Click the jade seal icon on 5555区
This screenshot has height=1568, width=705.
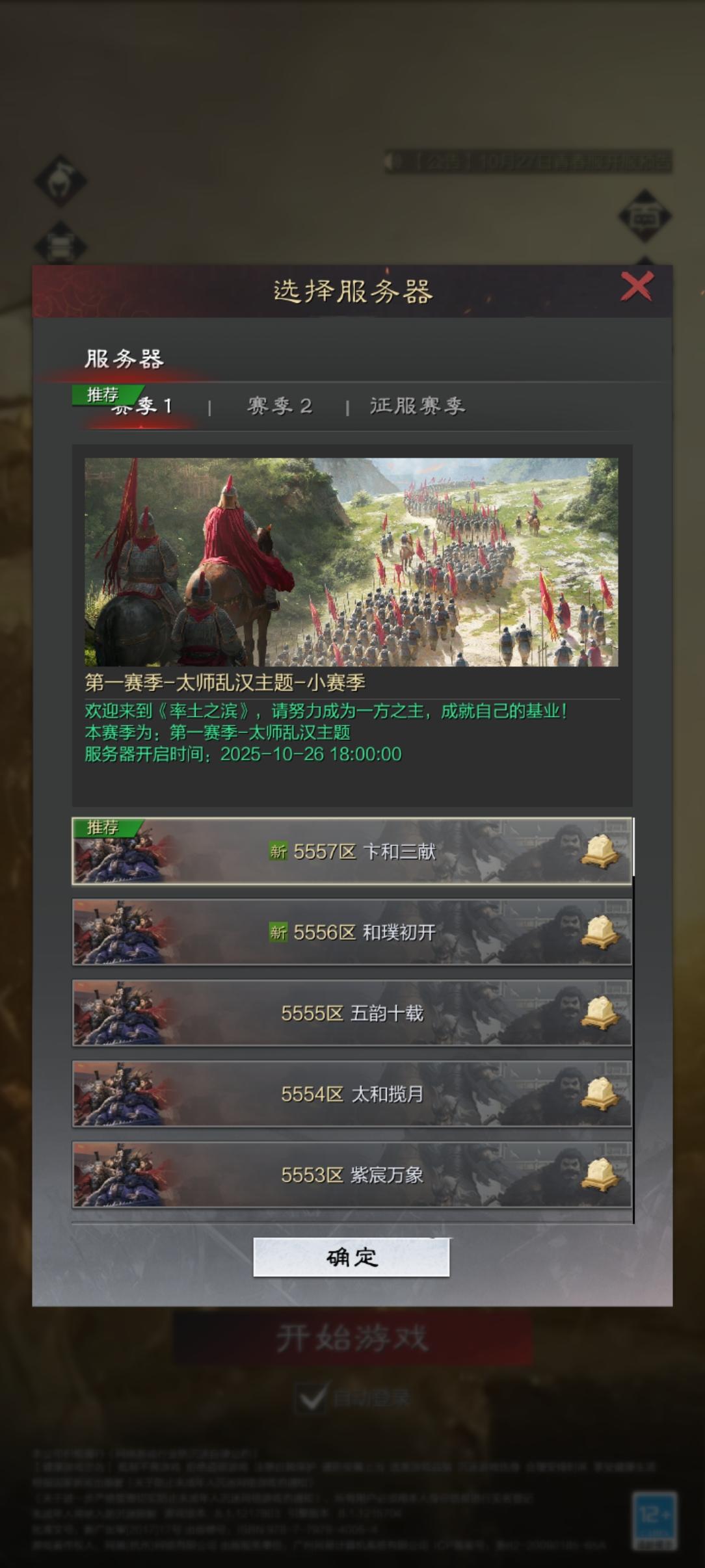(600, 1013)
